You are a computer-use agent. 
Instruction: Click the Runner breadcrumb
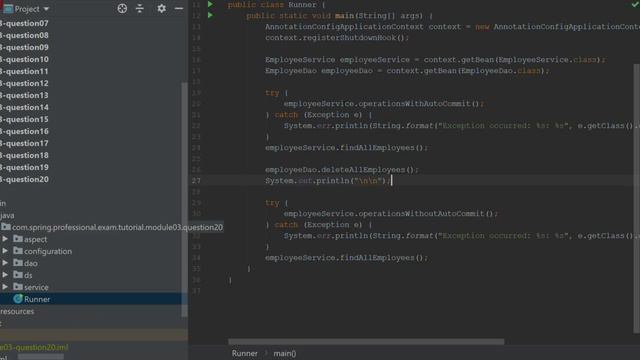[244, 353]
